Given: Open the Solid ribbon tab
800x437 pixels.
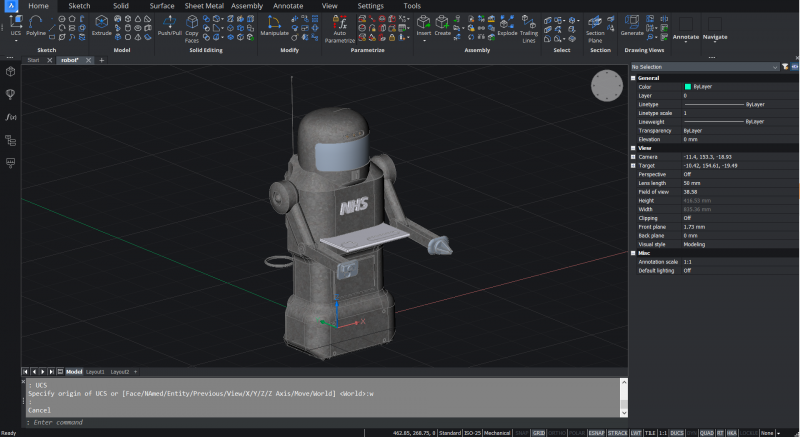Looking at the screenshot, I should coord(121,6).
